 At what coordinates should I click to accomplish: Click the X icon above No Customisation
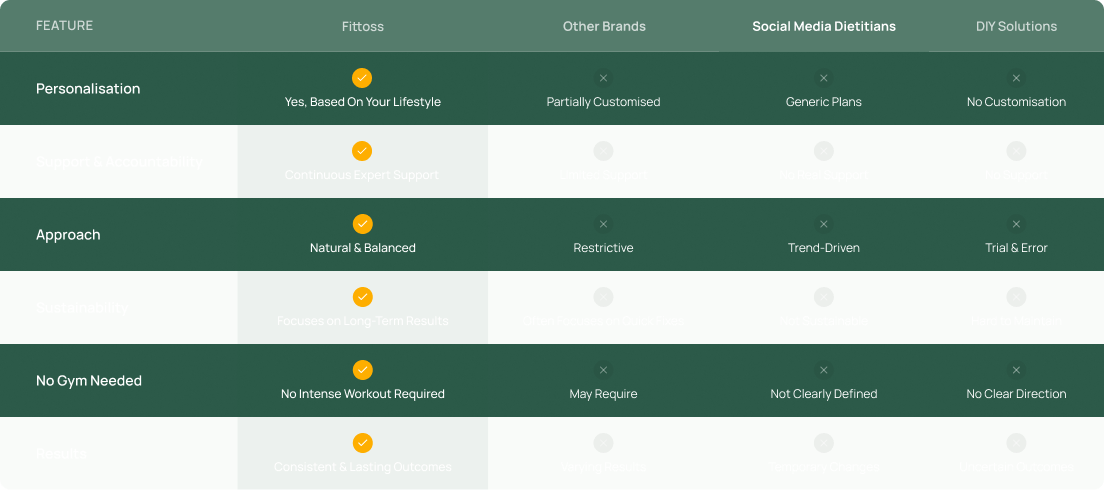coord(1016,78)
